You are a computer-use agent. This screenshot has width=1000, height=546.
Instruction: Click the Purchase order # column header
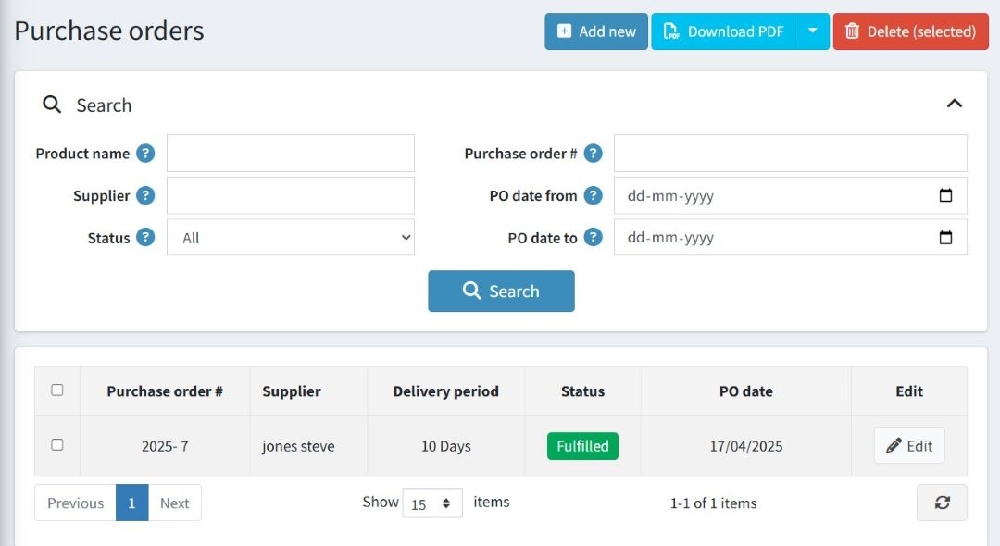tap(165, 392)
